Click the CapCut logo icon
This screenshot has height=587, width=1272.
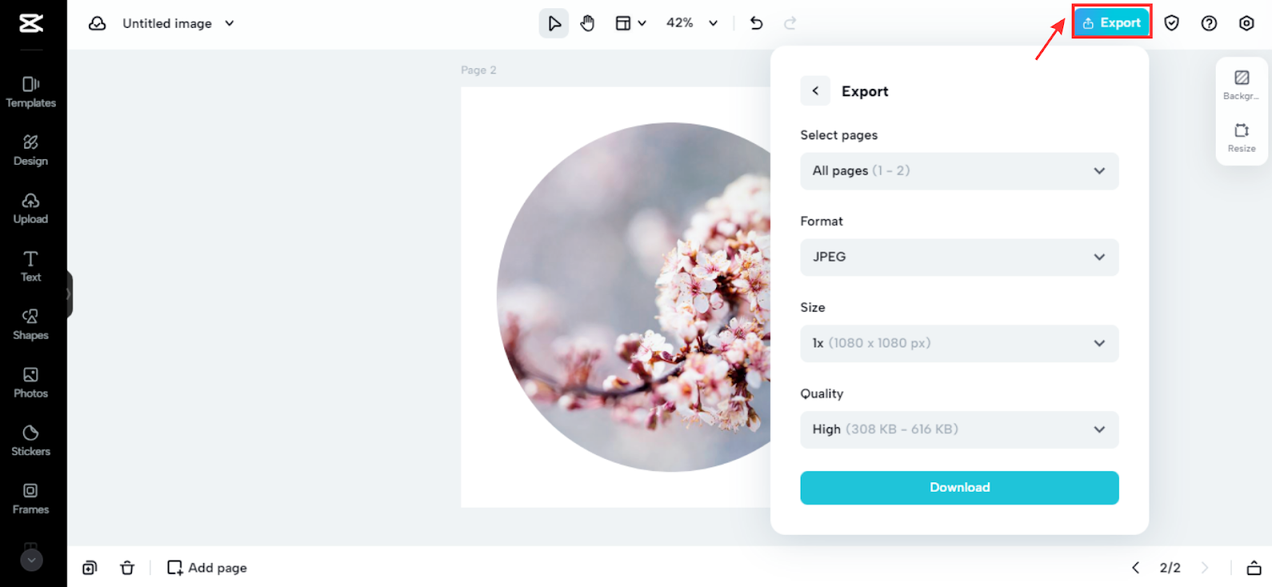pyautogui.click(x=31, y=24)
